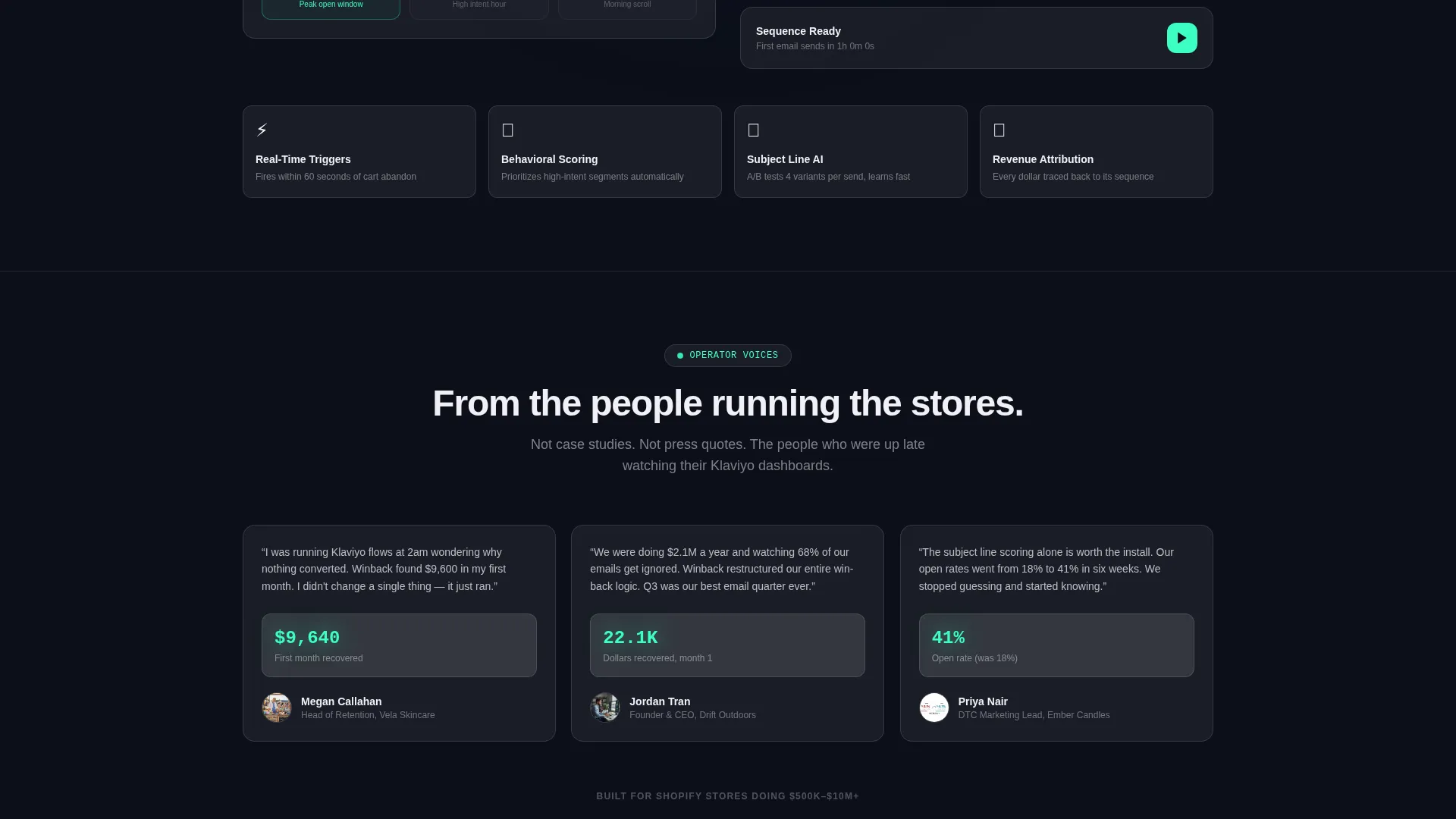The width and height of the screenshot is (1456, 819).
Task: Click 'Every dollar traced back to its sequence'
Action: coord(1073,177)
